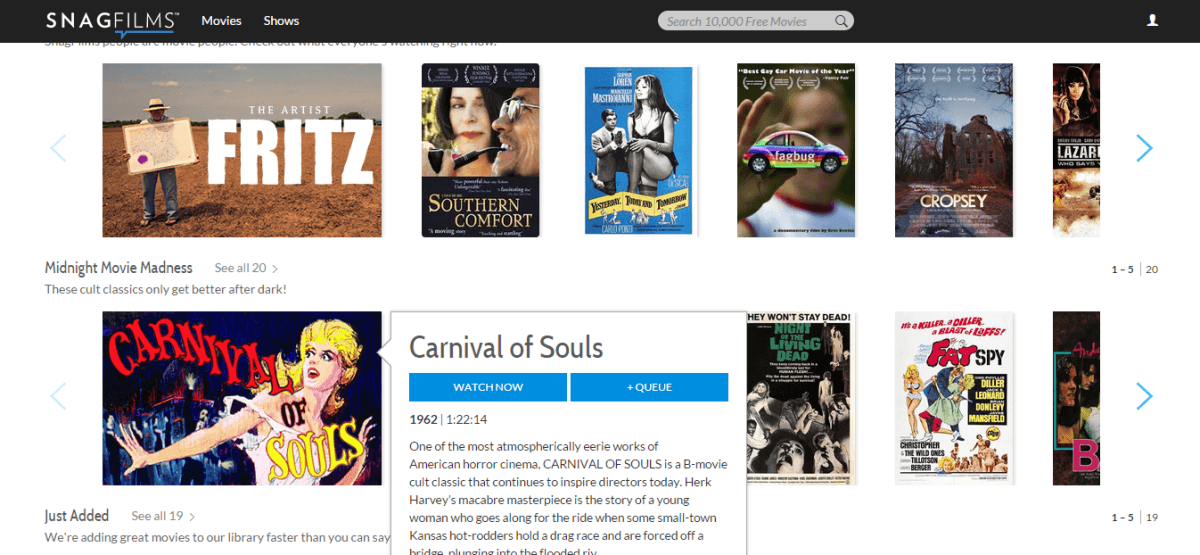Open the Cropsey movie poster

[954, 150]
